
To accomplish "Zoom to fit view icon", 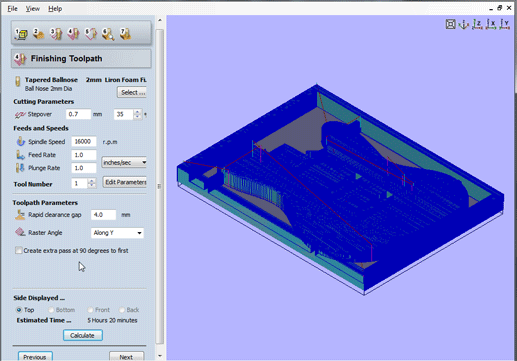I will click(450, 24).
